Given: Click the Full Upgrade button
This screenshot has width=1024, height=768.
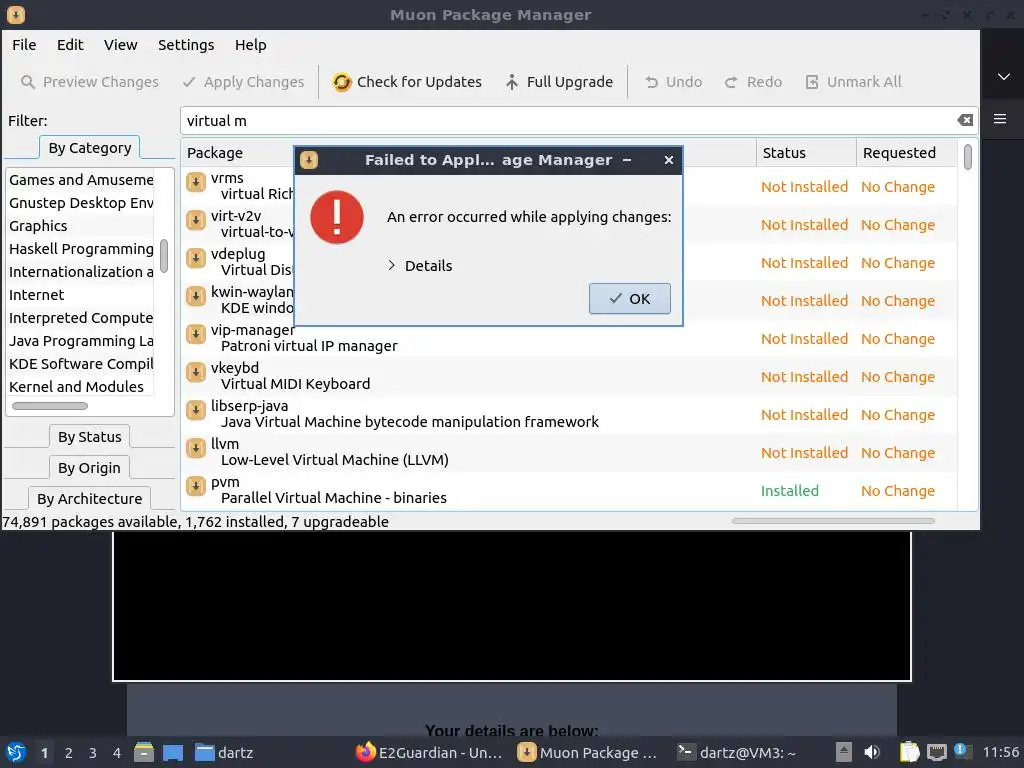Looking at the screenshot, I should pyautogui.click(x=560, y=82).
